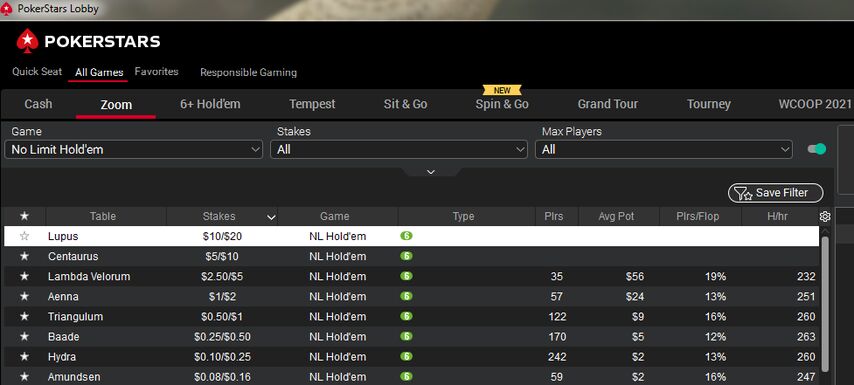The height and width of the screenshot is (385, 854).
Task: Open the Quick Seat tab
Action: [x=37, y=72]
